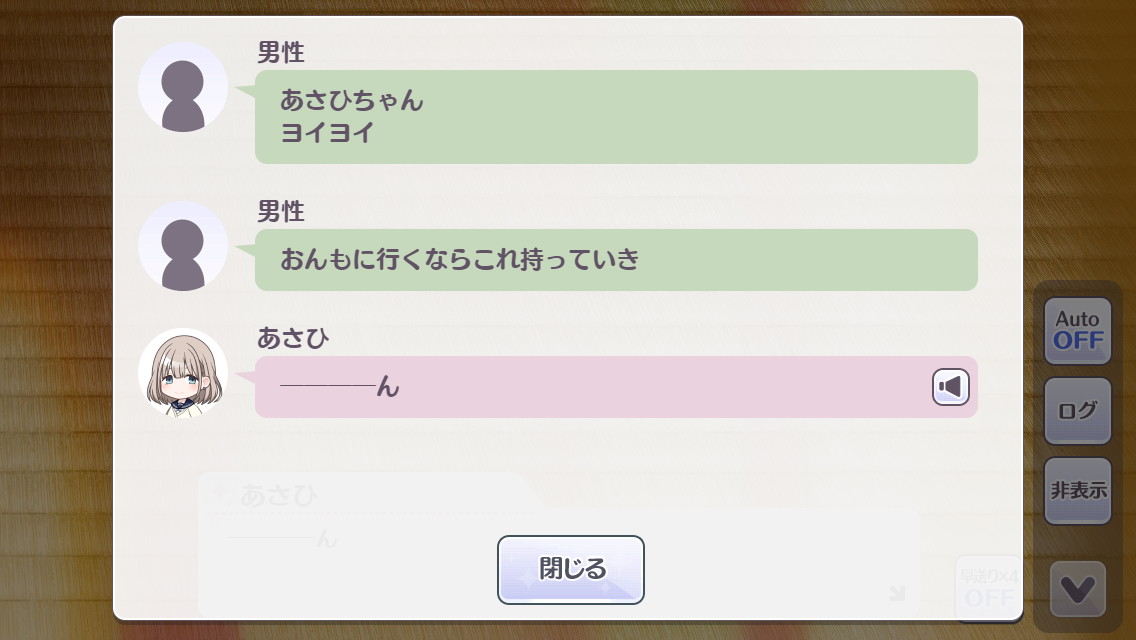Select the おんもに行くならこれ持っていき bubble
1136x640 pixels.
[615, 260]
